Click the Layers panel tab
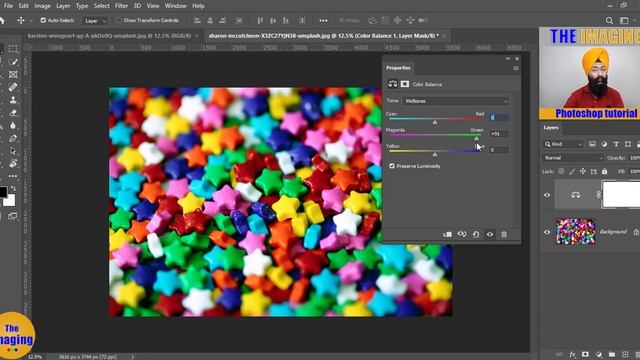Image resolution: width=640 pixels, height=360 pixels. coord(551,128)
